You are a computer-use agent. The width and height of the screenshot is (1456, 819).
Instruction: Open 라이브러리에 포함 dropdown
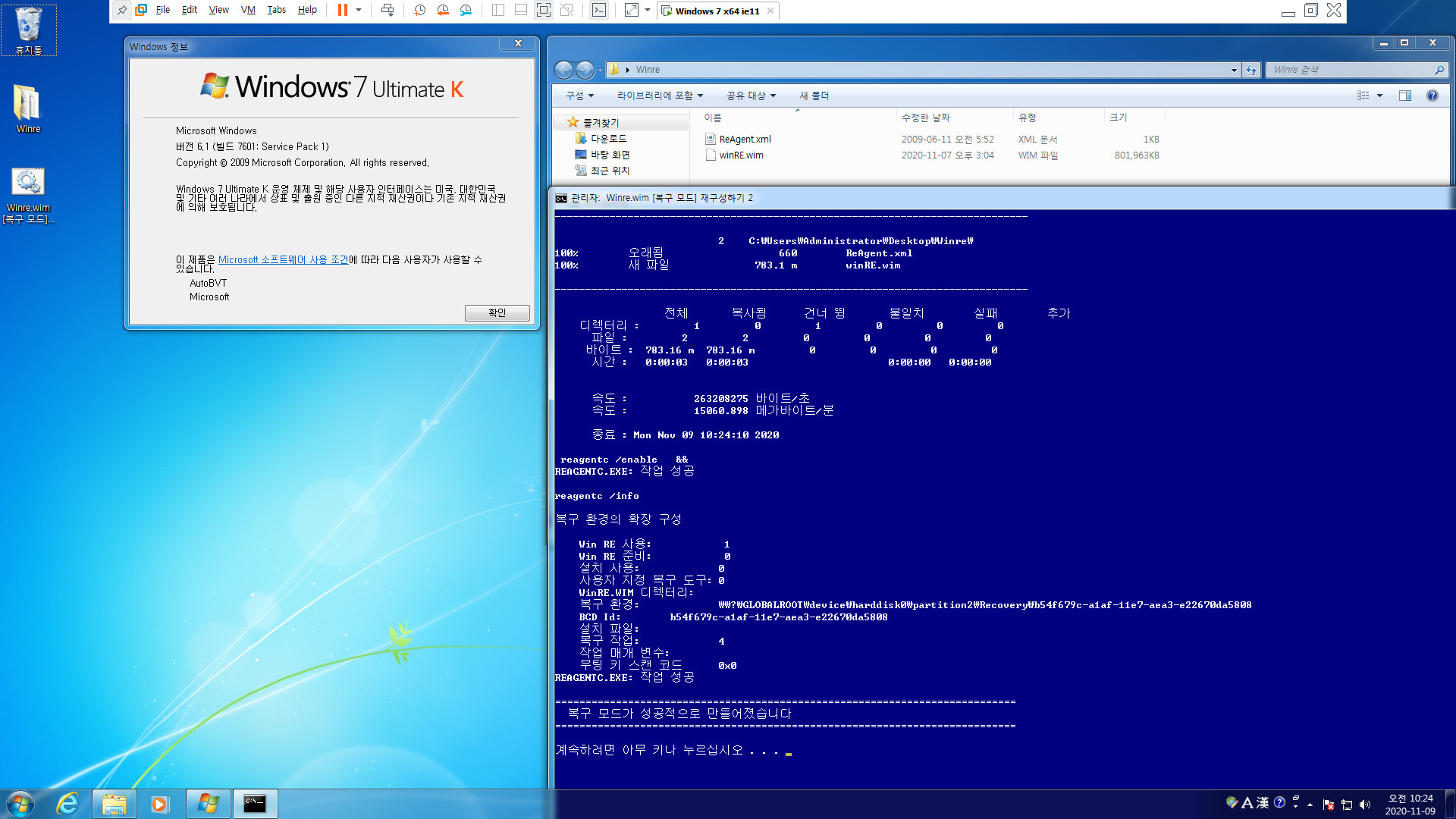(660, 96)
